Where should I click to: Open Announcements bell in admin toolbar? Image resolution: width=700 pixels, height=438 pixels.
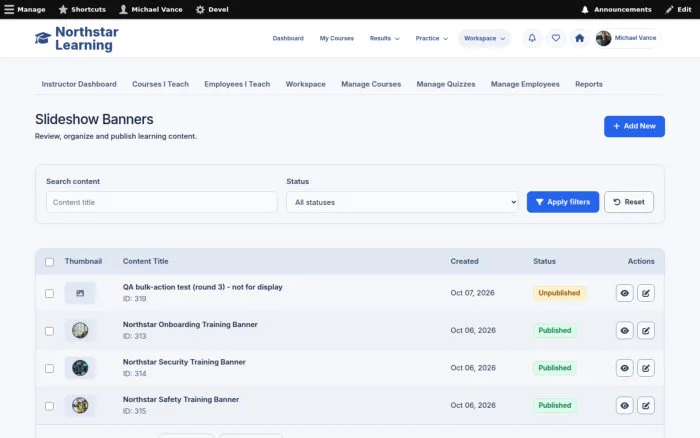click(616, 9)
